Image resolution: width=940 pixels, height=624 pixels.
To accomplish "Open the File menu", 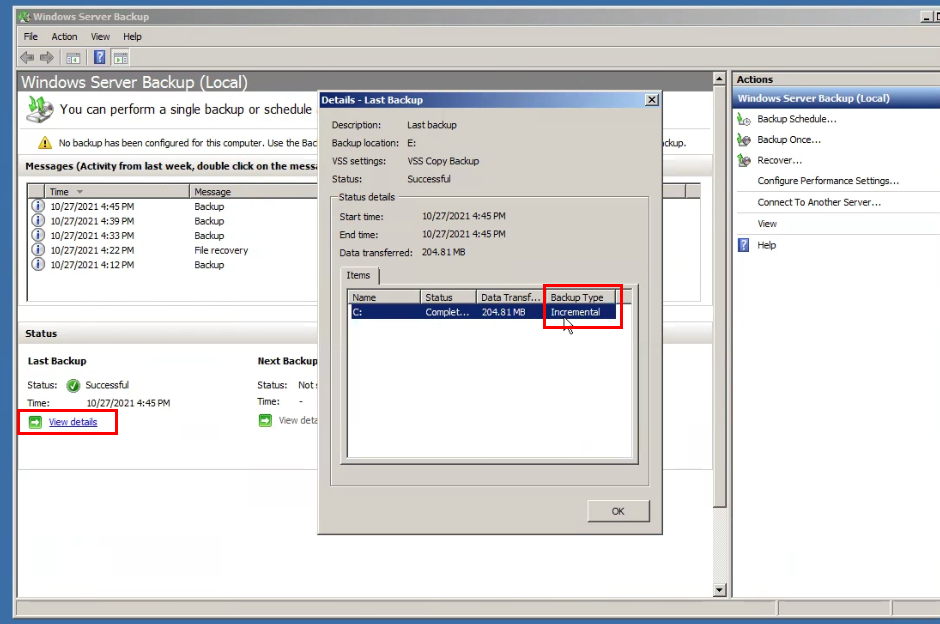I will pos(31,37).
